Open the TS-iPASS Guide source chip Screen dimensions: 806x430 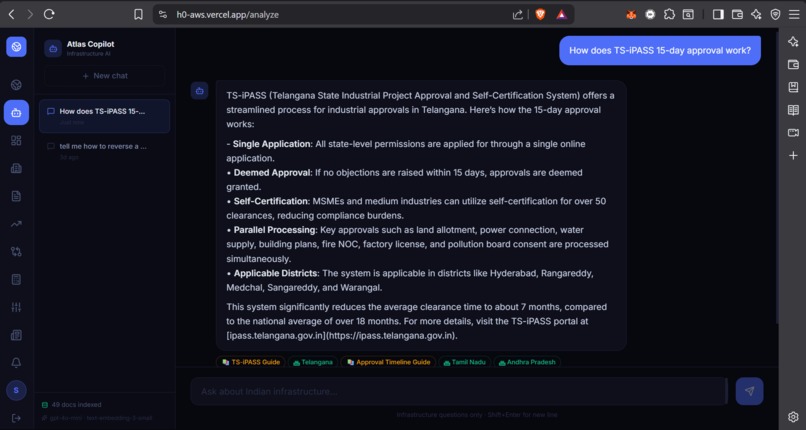tap(251, 362)
